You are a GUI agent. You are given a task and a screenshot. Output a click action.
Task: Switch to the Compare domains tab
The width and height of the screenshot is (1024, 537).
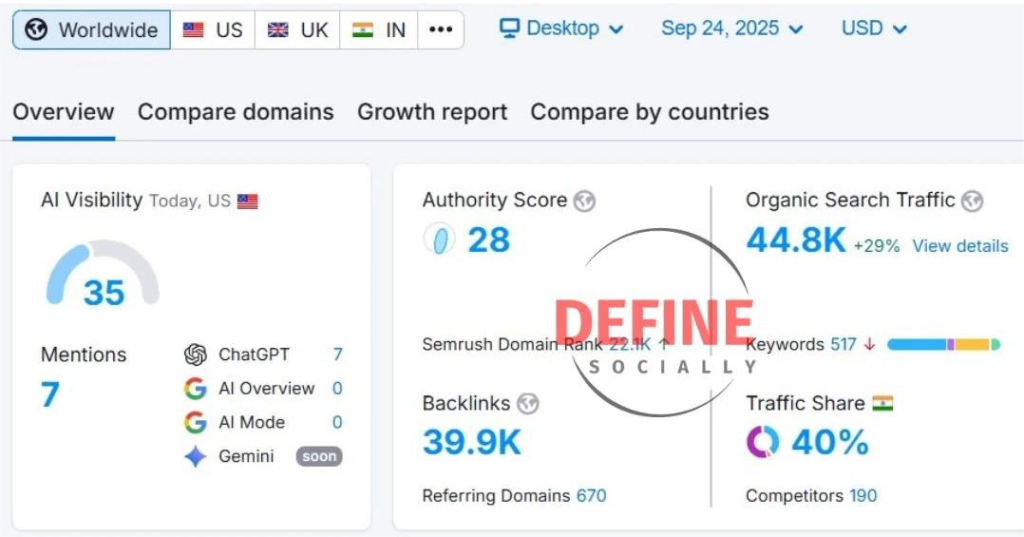(236, 112)
